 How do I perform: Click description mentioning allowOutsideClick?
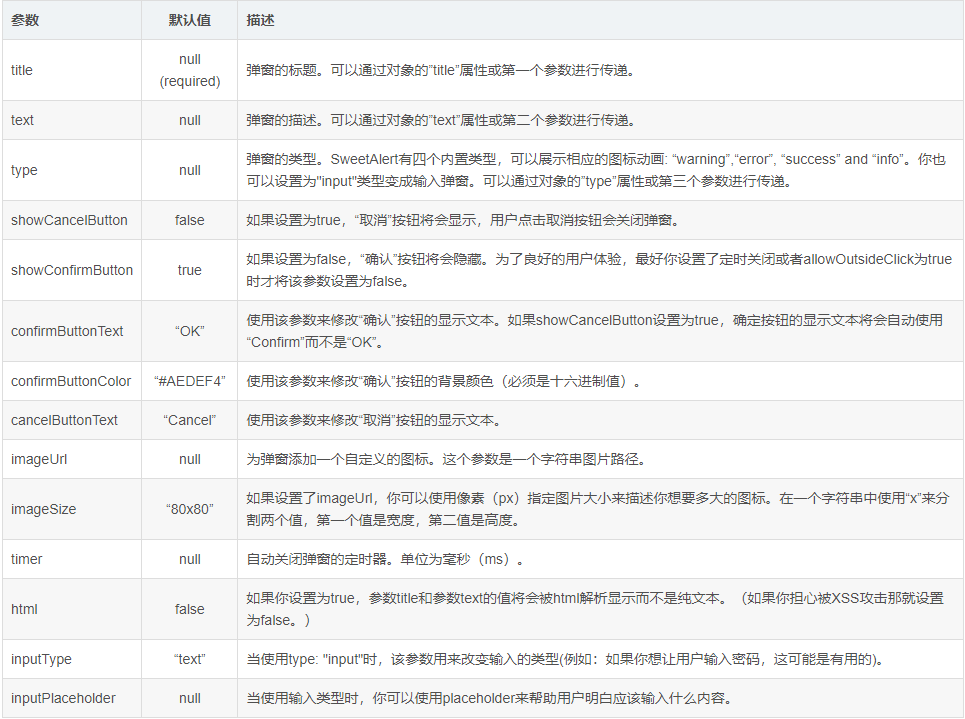tap(599, 270)
